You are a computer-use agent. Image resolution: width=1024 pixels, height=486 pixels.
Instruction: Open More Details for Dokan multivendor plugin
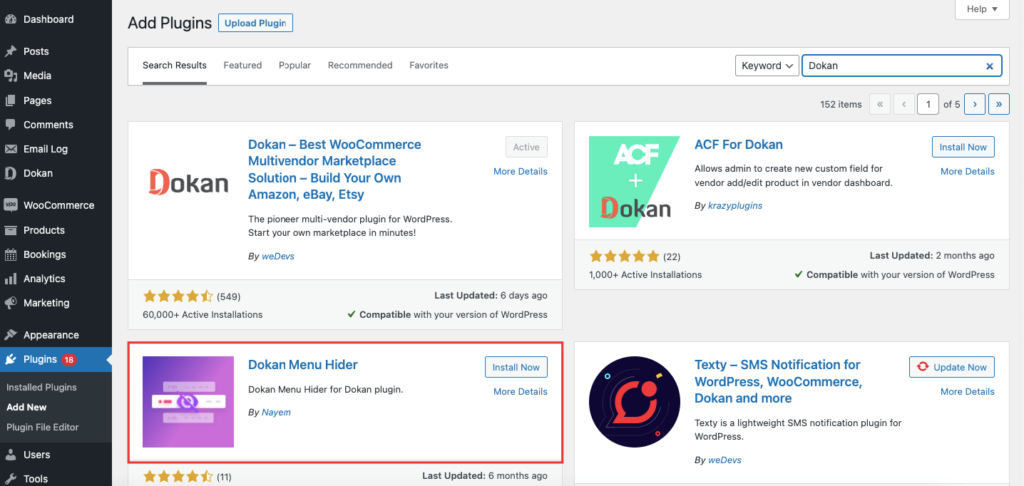click(520, 171)
